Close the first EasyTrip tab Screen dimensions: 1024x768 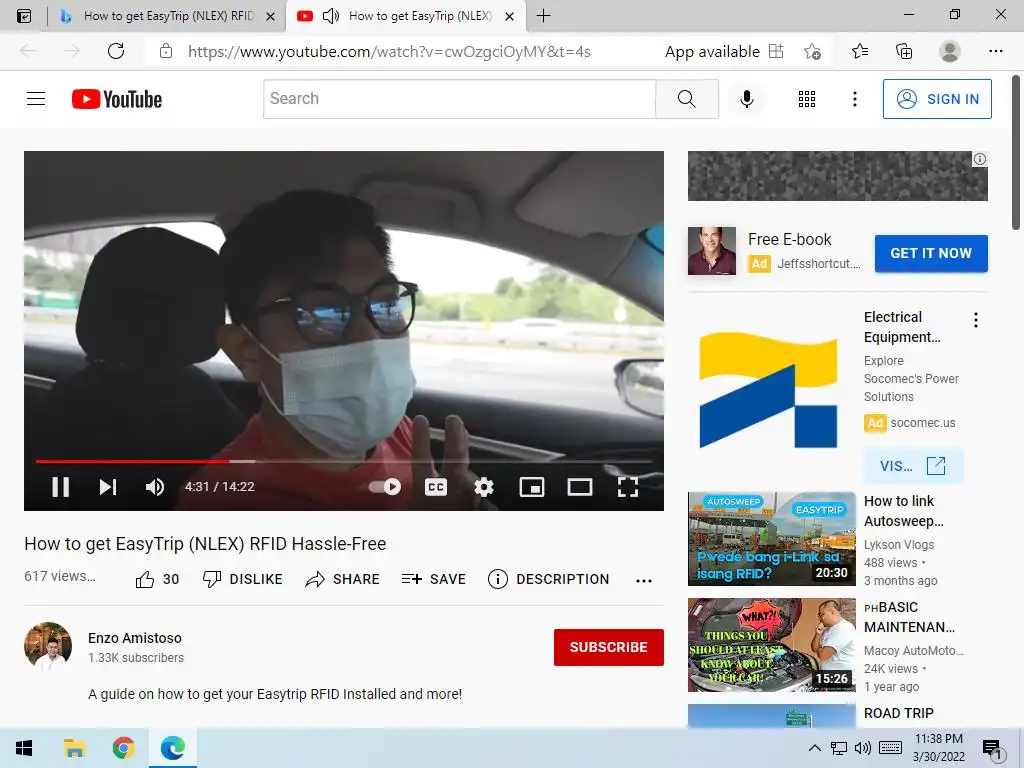(x=270, y=16)
